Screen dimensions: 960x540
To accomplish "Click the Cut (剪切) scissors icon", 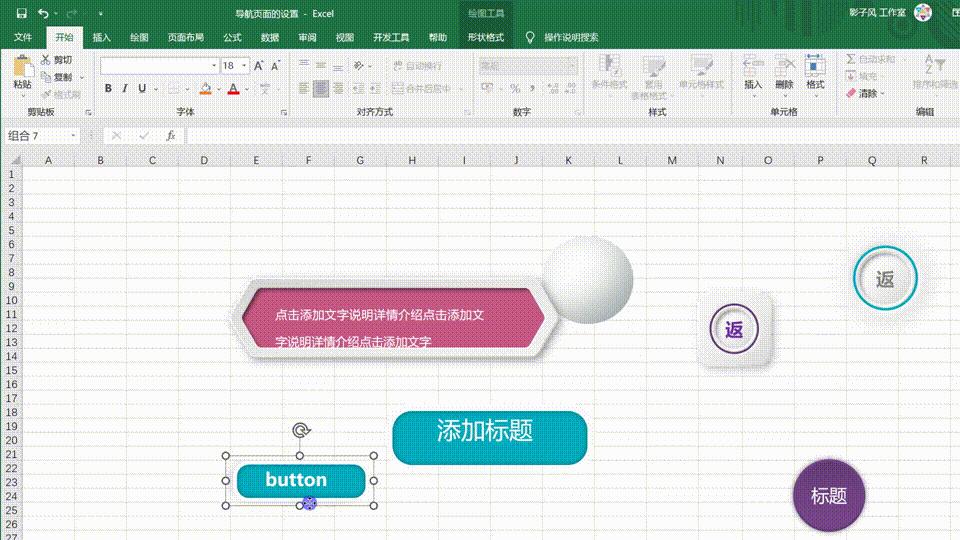I will click(x=46, y=61).
